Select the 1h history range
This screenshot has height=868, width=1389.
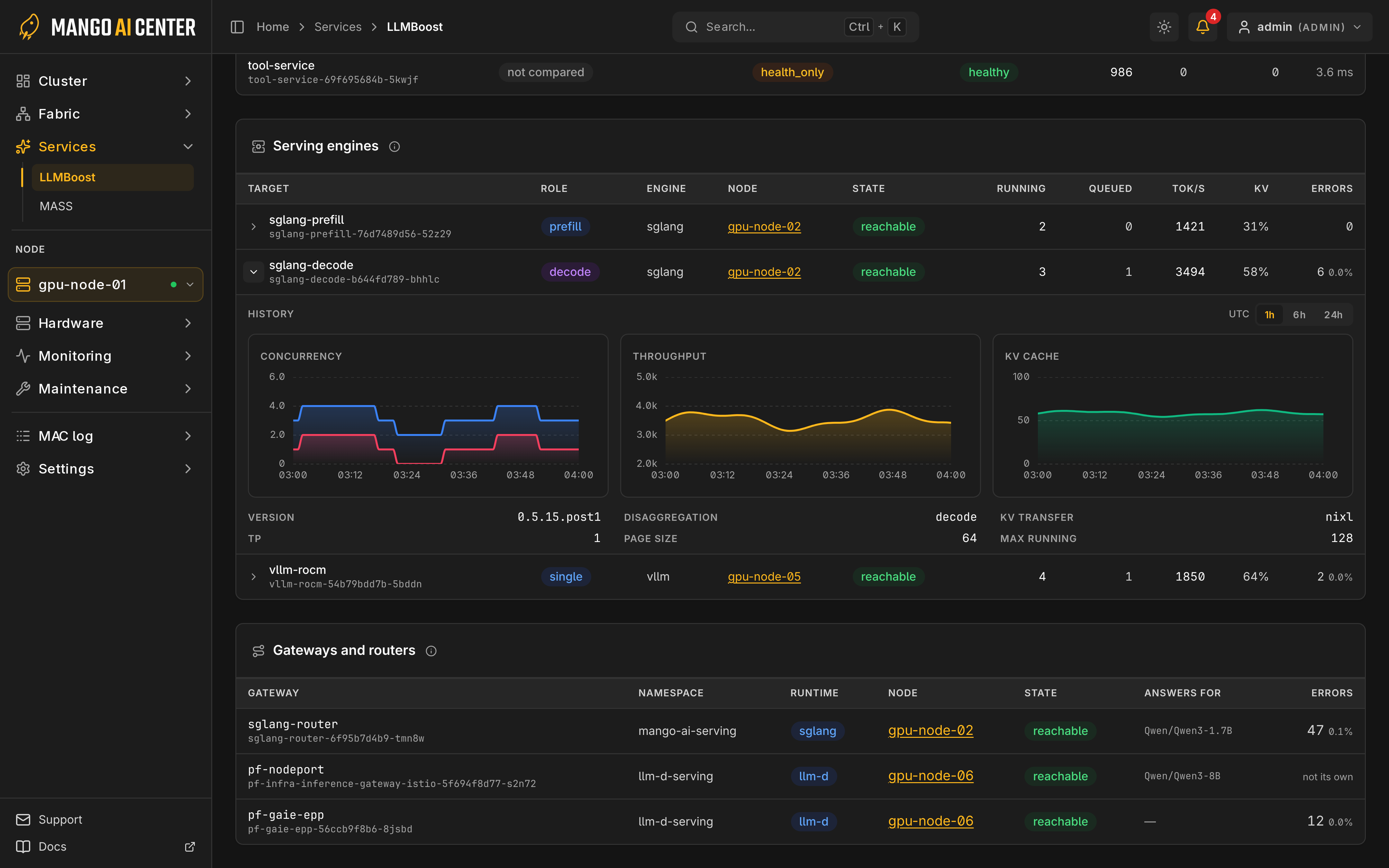(1269, 315)
